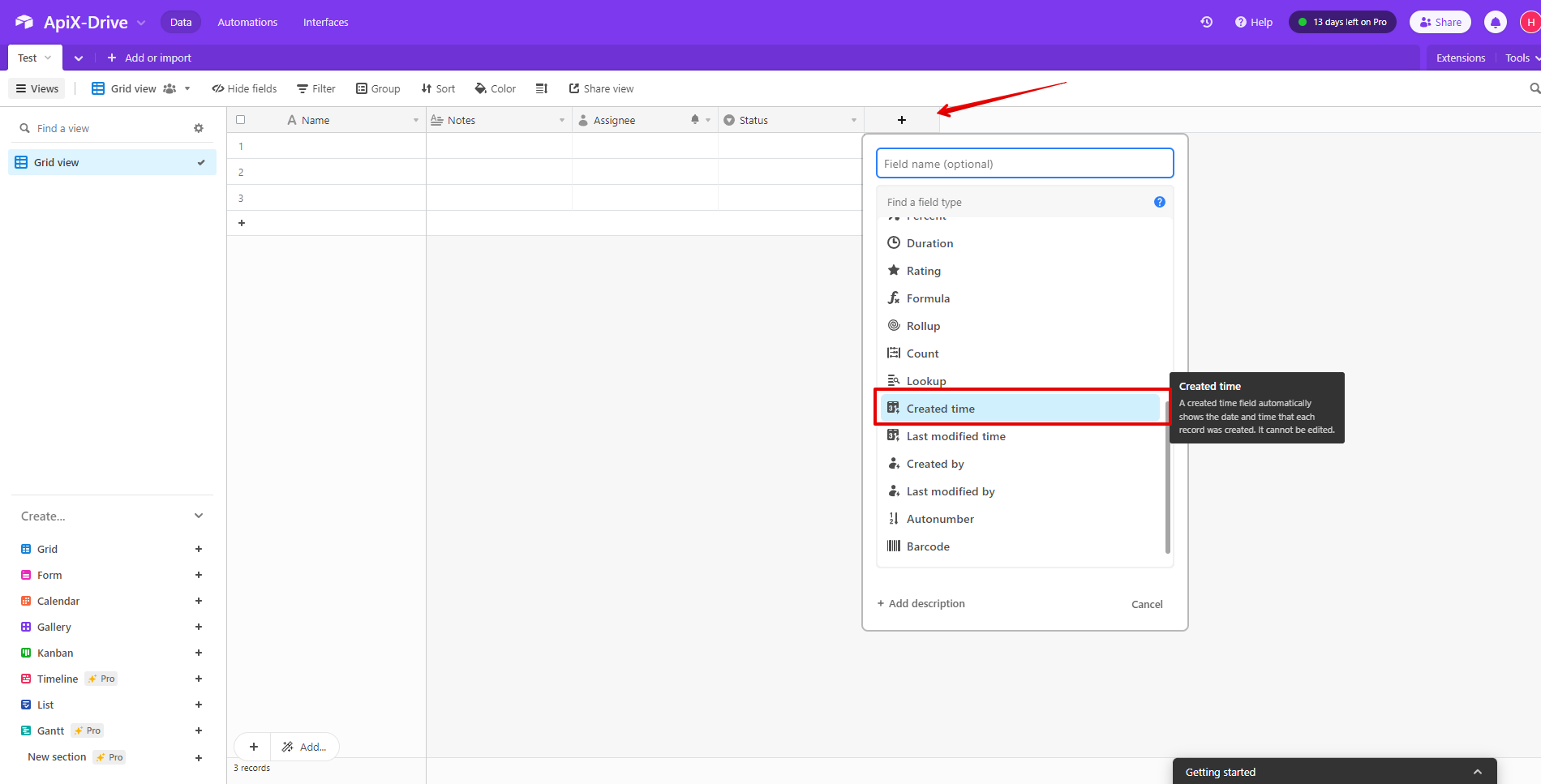The height and width of the screenshot is (784, 1541).
Task: Collapse the Create section chevron
Action: 199,516
